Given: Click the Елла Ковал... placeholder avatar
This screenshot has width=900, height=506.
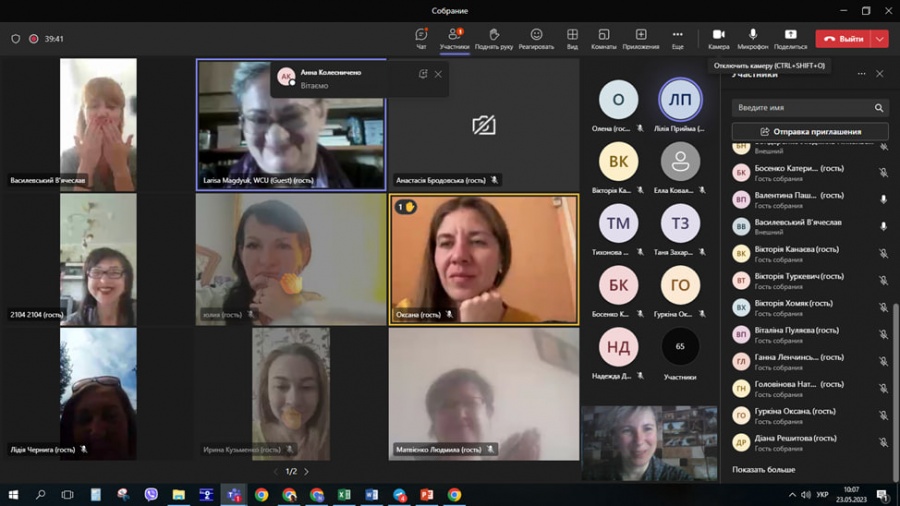Looking at the screenshot, I should 680,162.
